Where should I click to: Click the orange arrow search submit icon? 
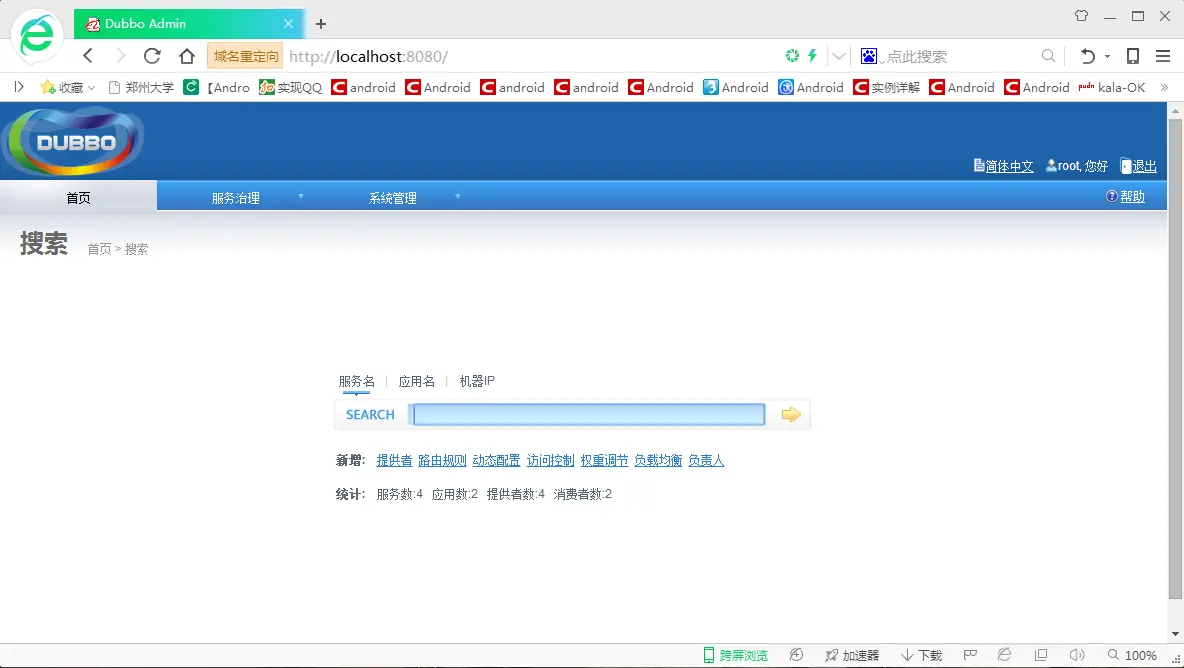point(789,414)
